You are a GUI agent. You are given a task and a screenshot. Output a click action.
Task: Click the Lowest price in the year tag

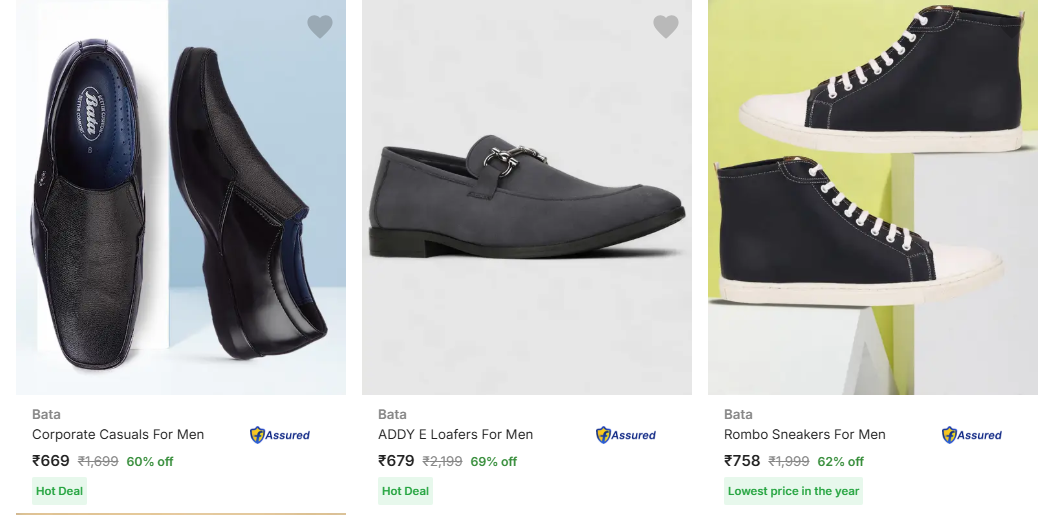coord(793,491)
